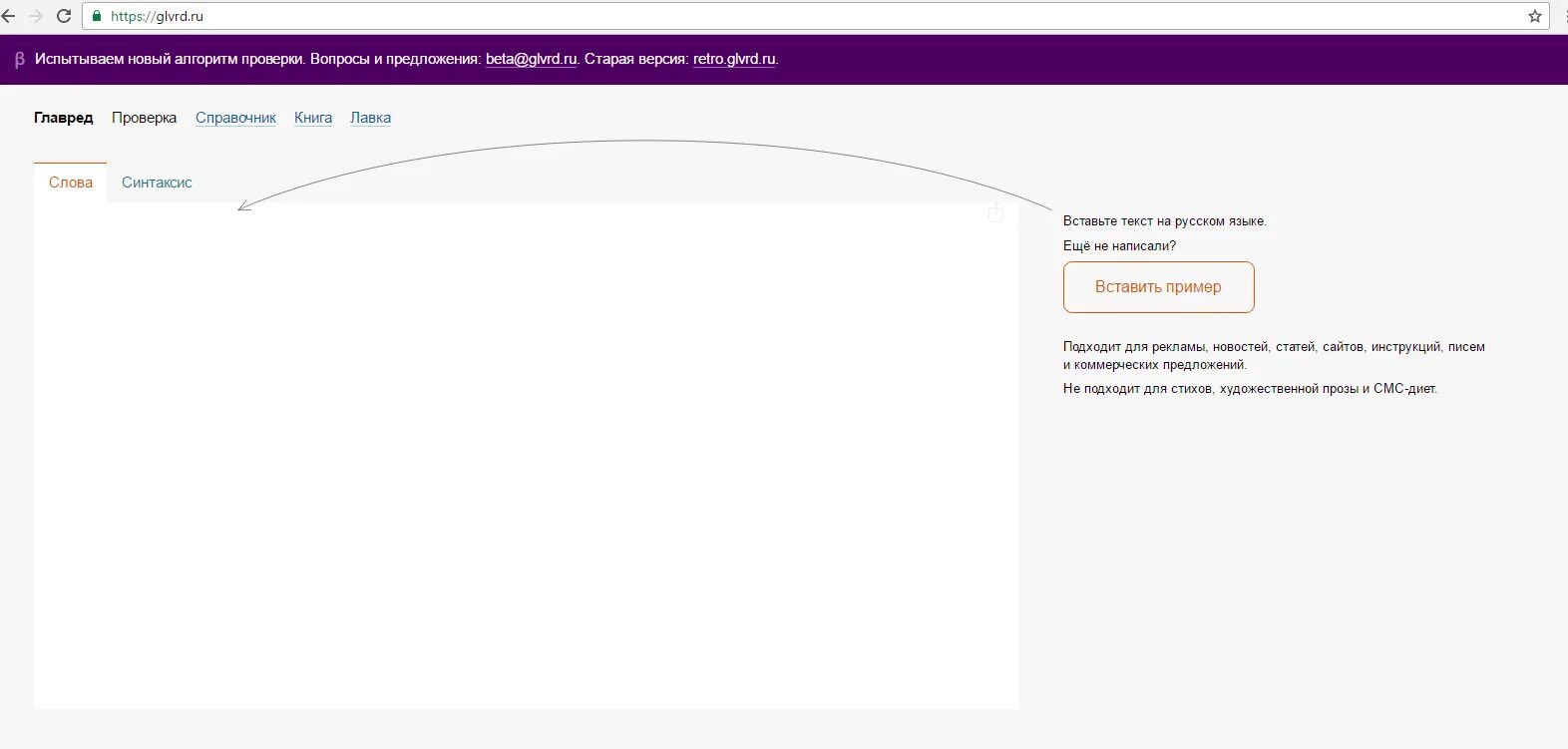This screenshot has width=1568, height=749.
Task: Bookmark this page with the star icon
Action: click(x=1535, y=16)
